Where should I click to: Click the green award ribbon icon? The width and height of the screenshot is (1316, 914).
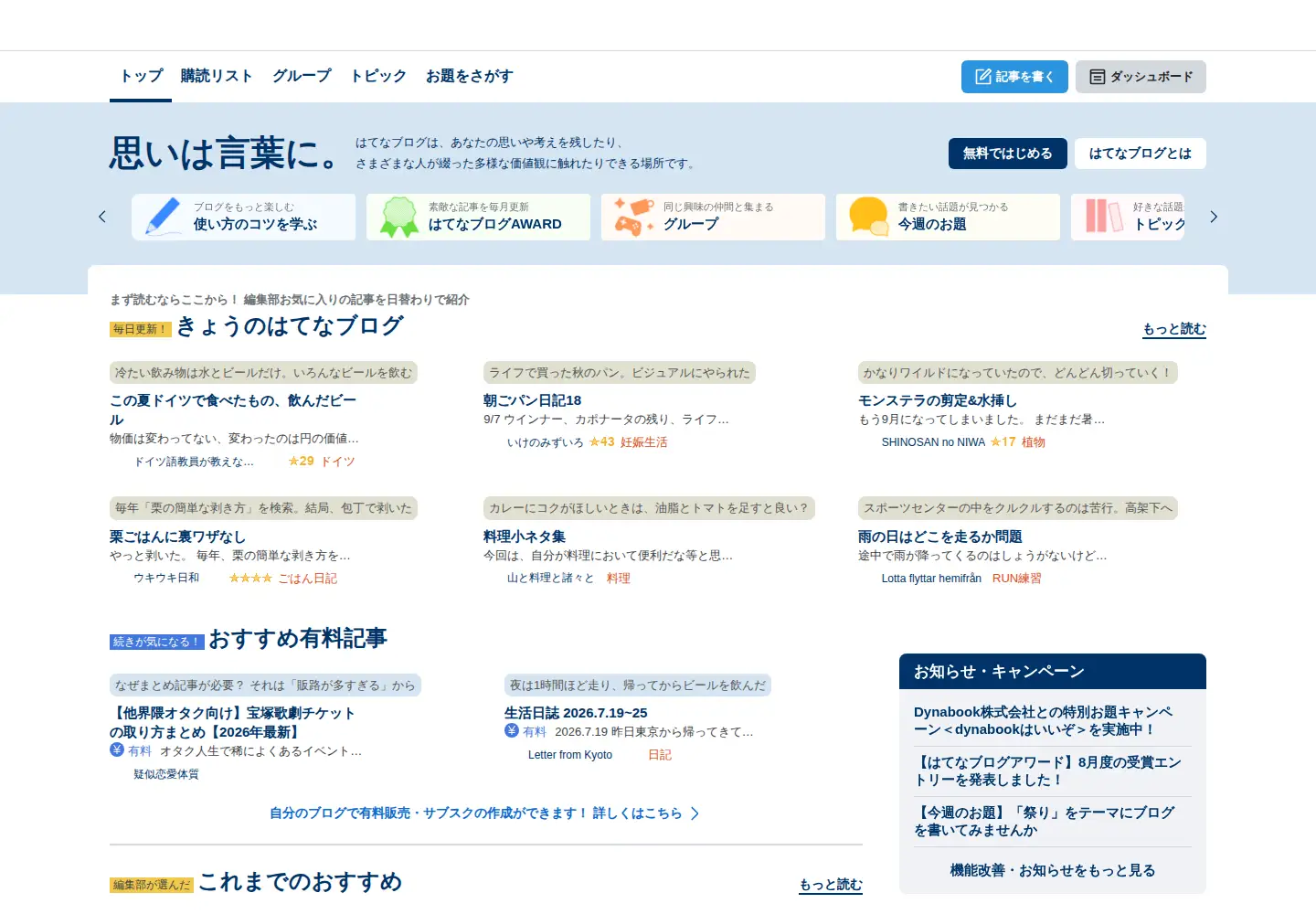[x=398, y=217]
